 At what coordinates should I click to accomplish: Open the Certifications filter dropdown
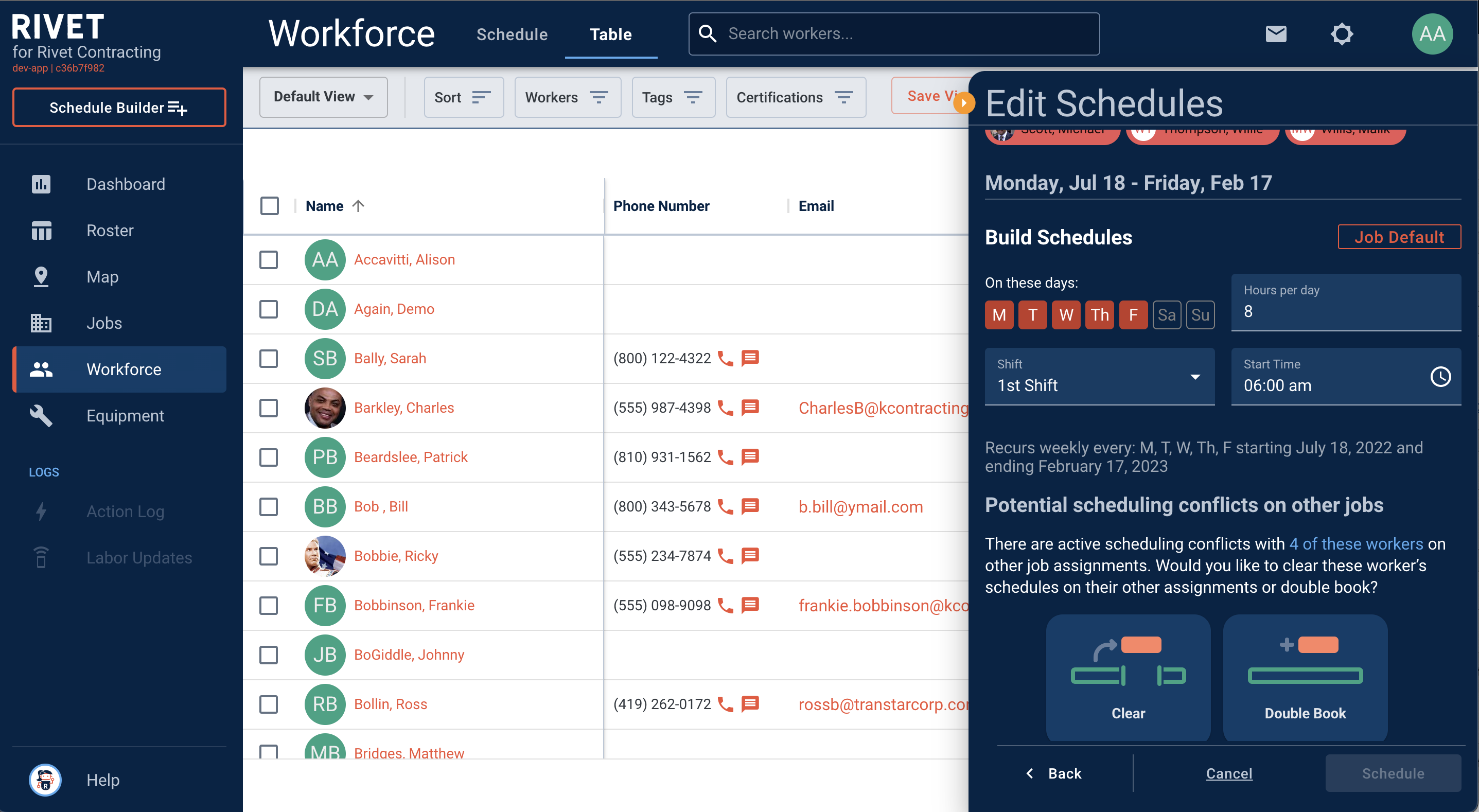coord(796,97)
